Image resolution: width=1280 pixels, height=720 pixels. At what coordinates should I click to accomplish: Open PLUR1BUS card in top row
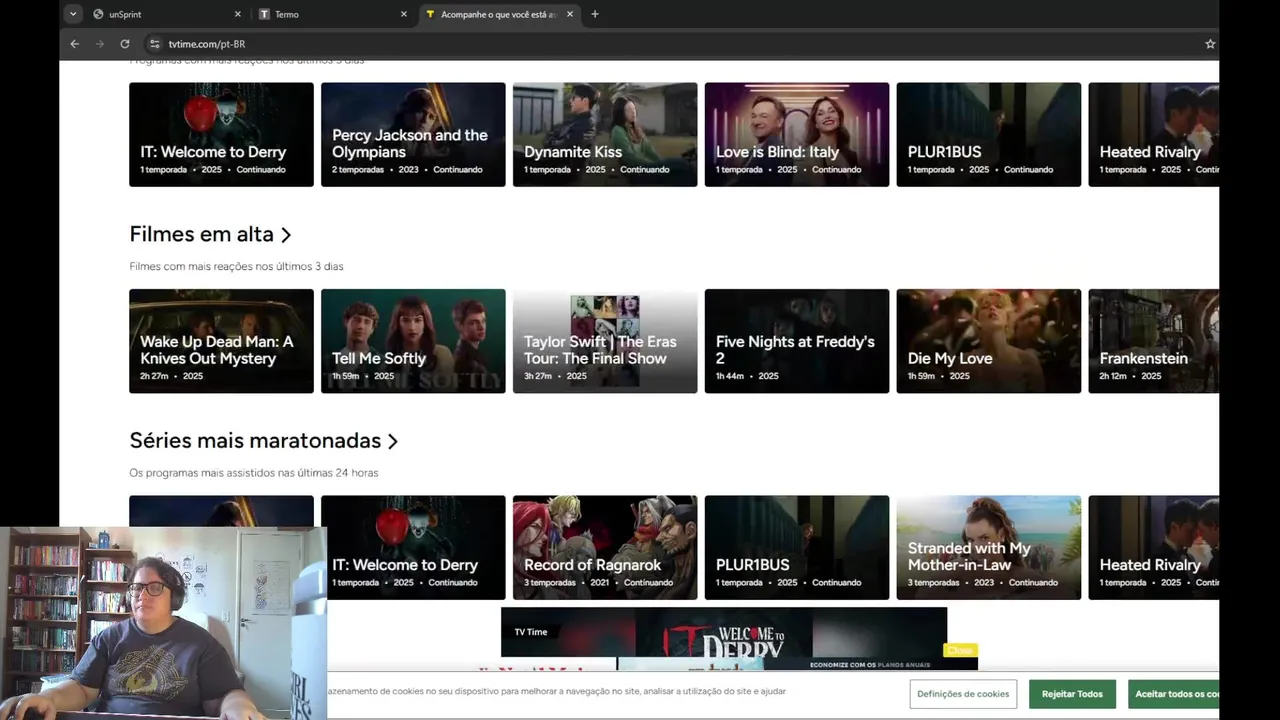(x=989, y=134)
